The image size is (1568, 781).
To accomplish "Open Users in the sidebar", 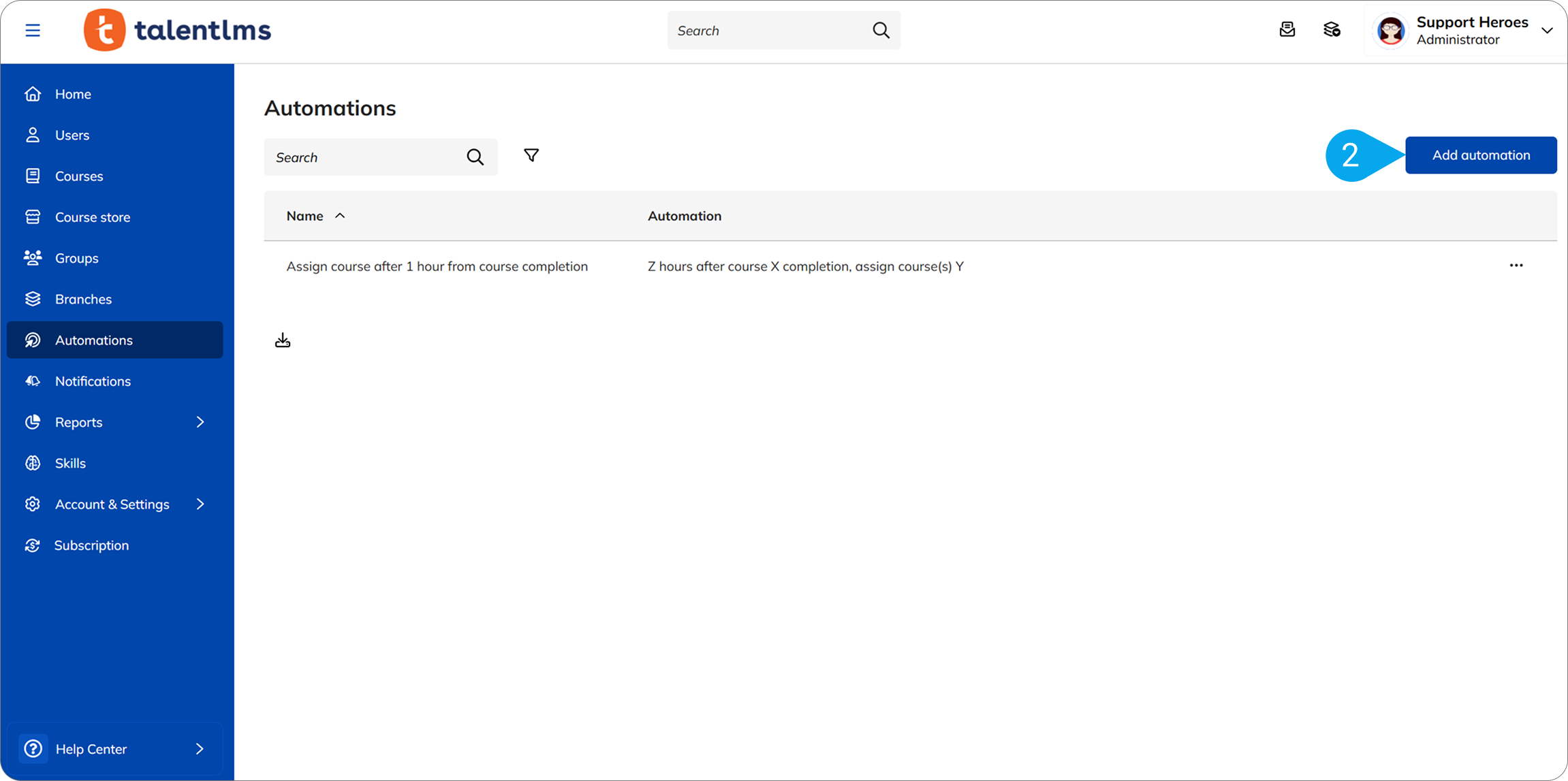I will click(72, 135).
